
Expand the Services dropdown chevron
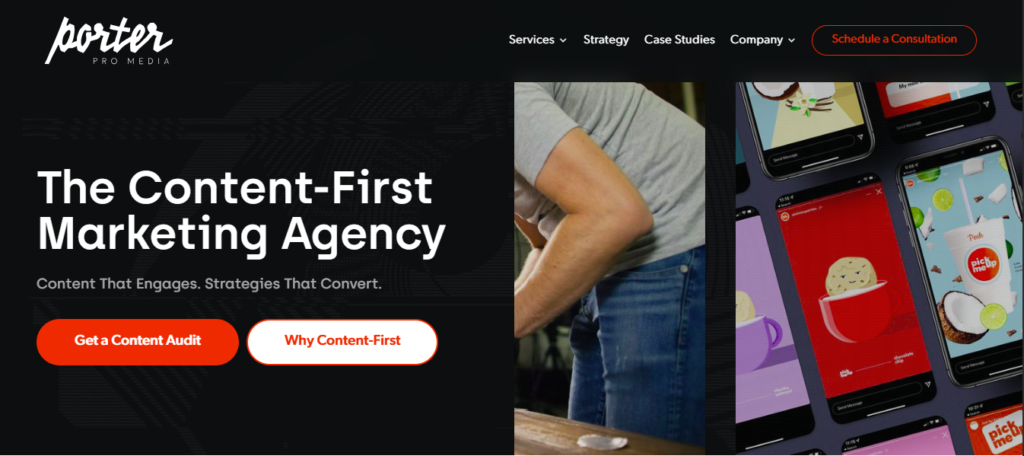[x=563, y=41]
